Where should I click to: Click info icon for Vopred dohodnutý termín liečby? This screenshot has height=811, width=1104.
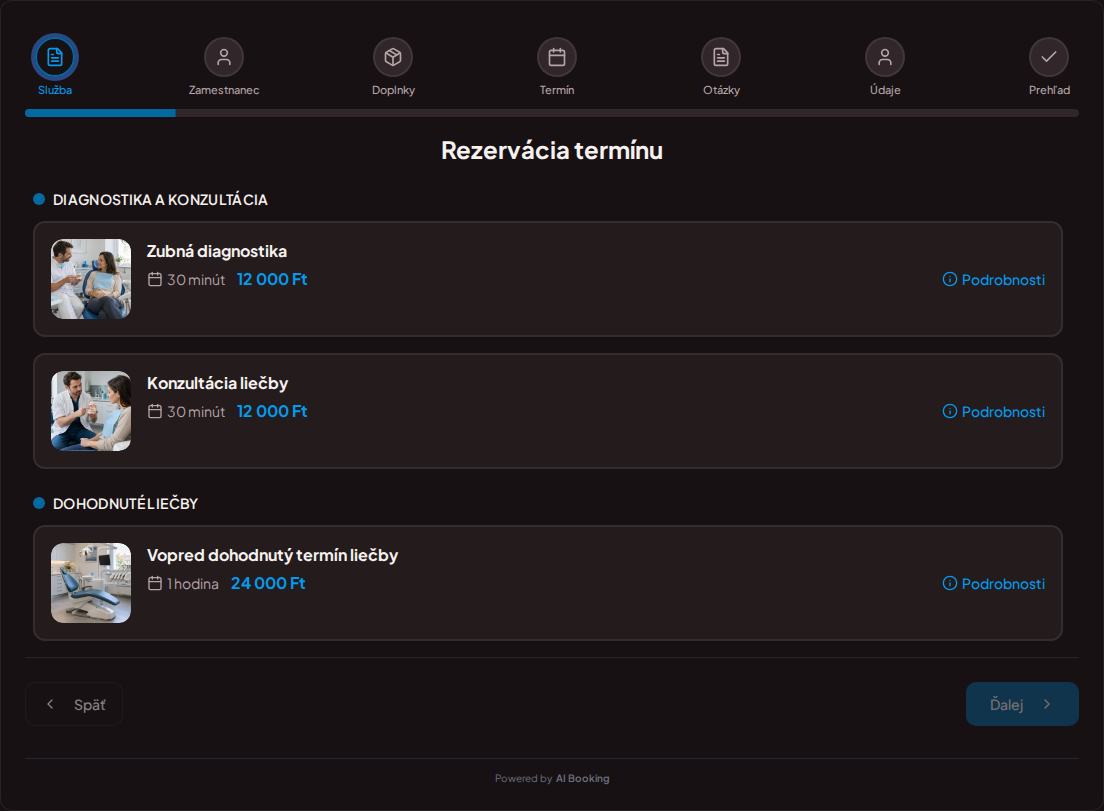pyautogui.click(x=950, y=583)
